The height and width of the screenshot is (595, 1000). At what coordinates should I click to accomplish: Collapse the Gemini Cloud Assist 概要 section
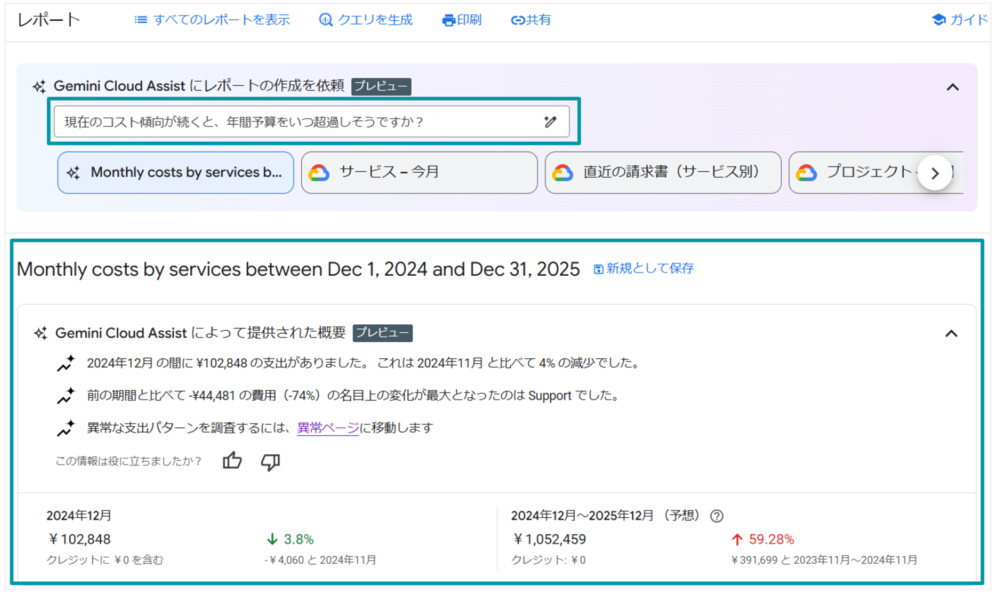point(951,333)
